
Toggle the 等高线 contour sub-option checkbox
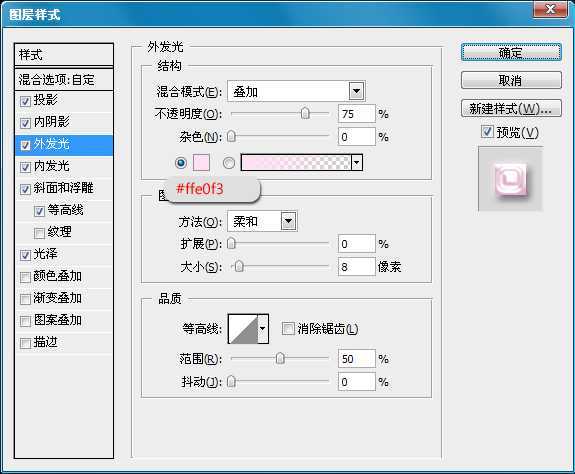pyautogui.click(x=39, y=211)
